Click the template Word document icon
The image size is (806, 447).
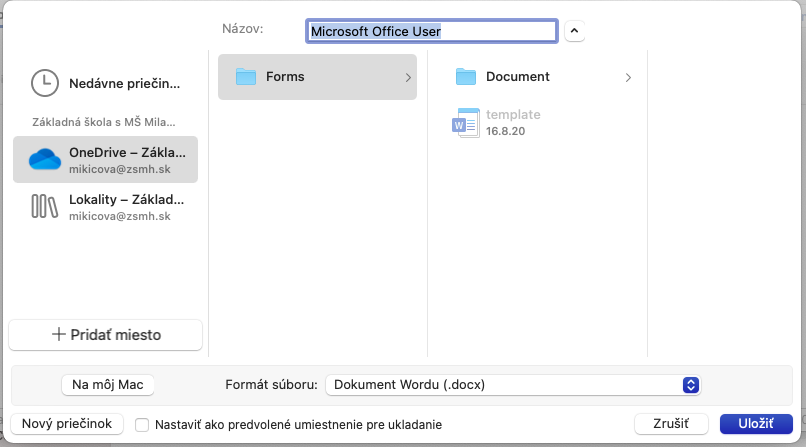tap(466, 123)
